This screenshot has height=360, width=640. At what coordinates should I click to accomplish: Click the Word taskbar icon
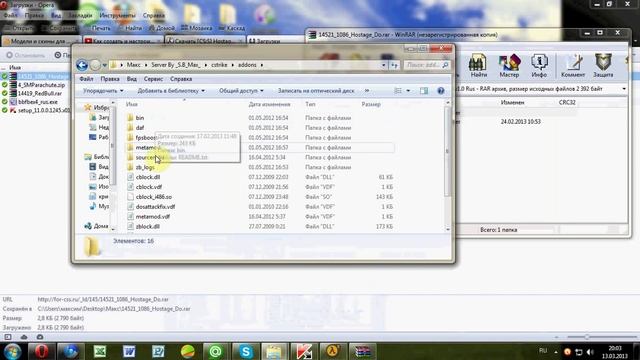click(129, 351)
